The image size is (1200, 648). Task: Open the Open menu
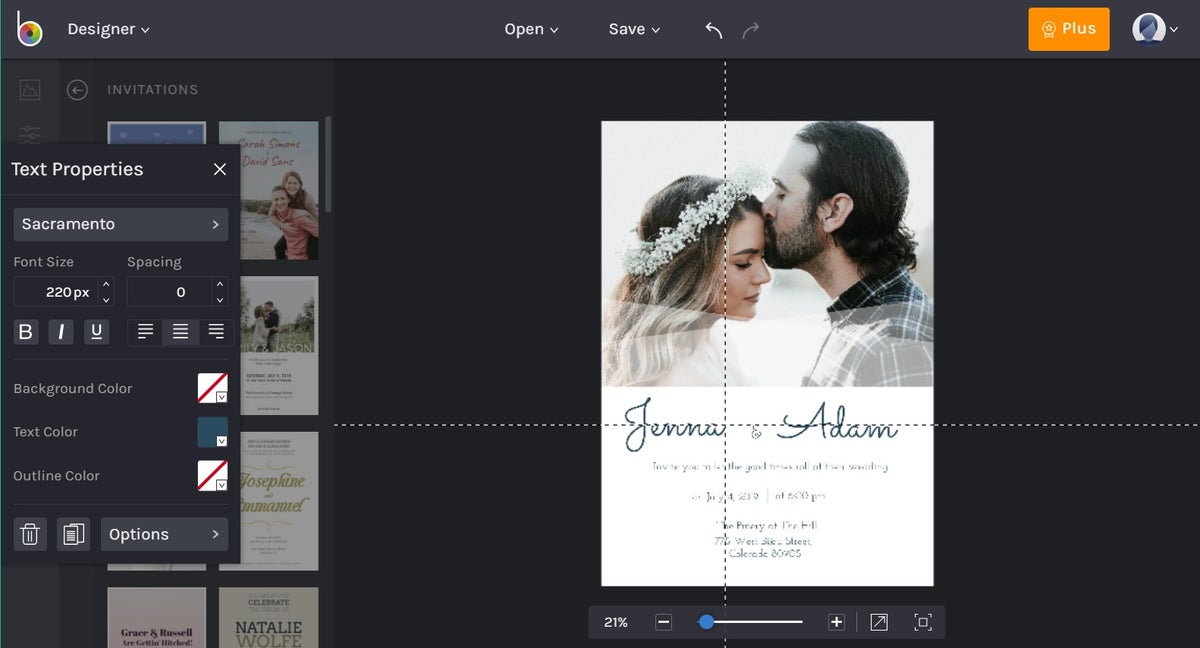tap(531, 30)
